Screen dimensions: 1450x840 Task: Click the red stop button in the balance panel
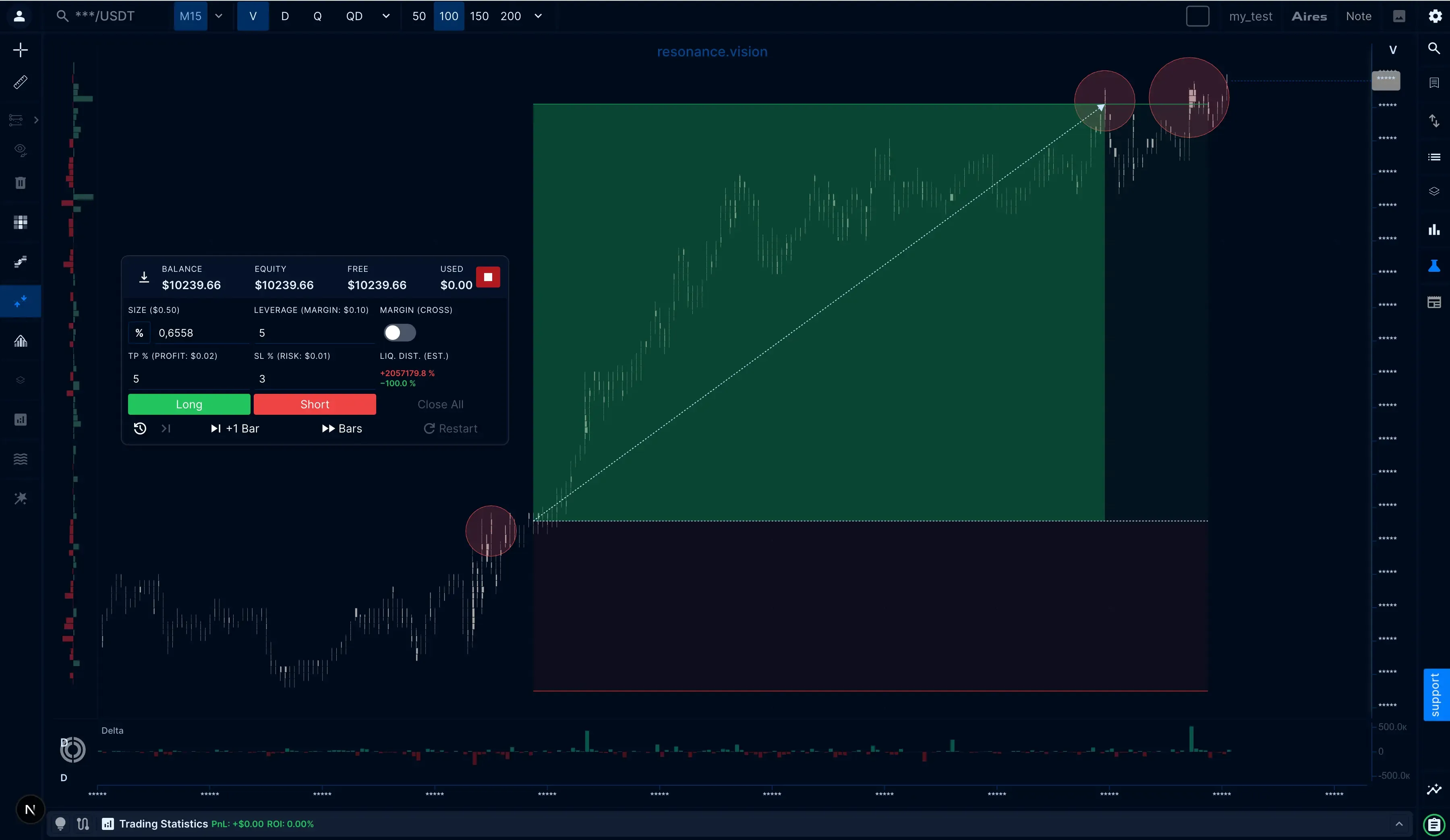(488, 277)
